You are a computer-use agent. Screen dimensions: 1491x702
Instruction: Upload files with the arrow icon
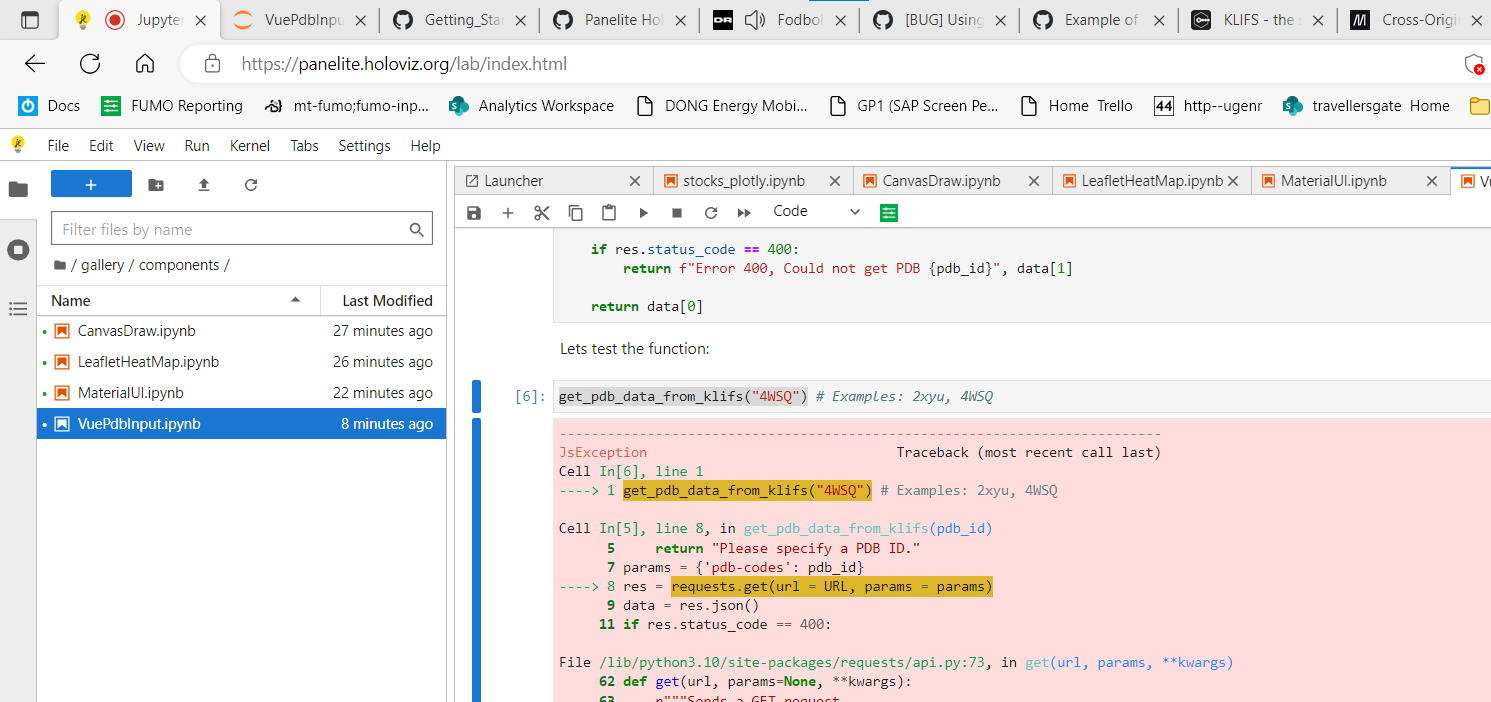pyautogui.click(x=204, y=185)
